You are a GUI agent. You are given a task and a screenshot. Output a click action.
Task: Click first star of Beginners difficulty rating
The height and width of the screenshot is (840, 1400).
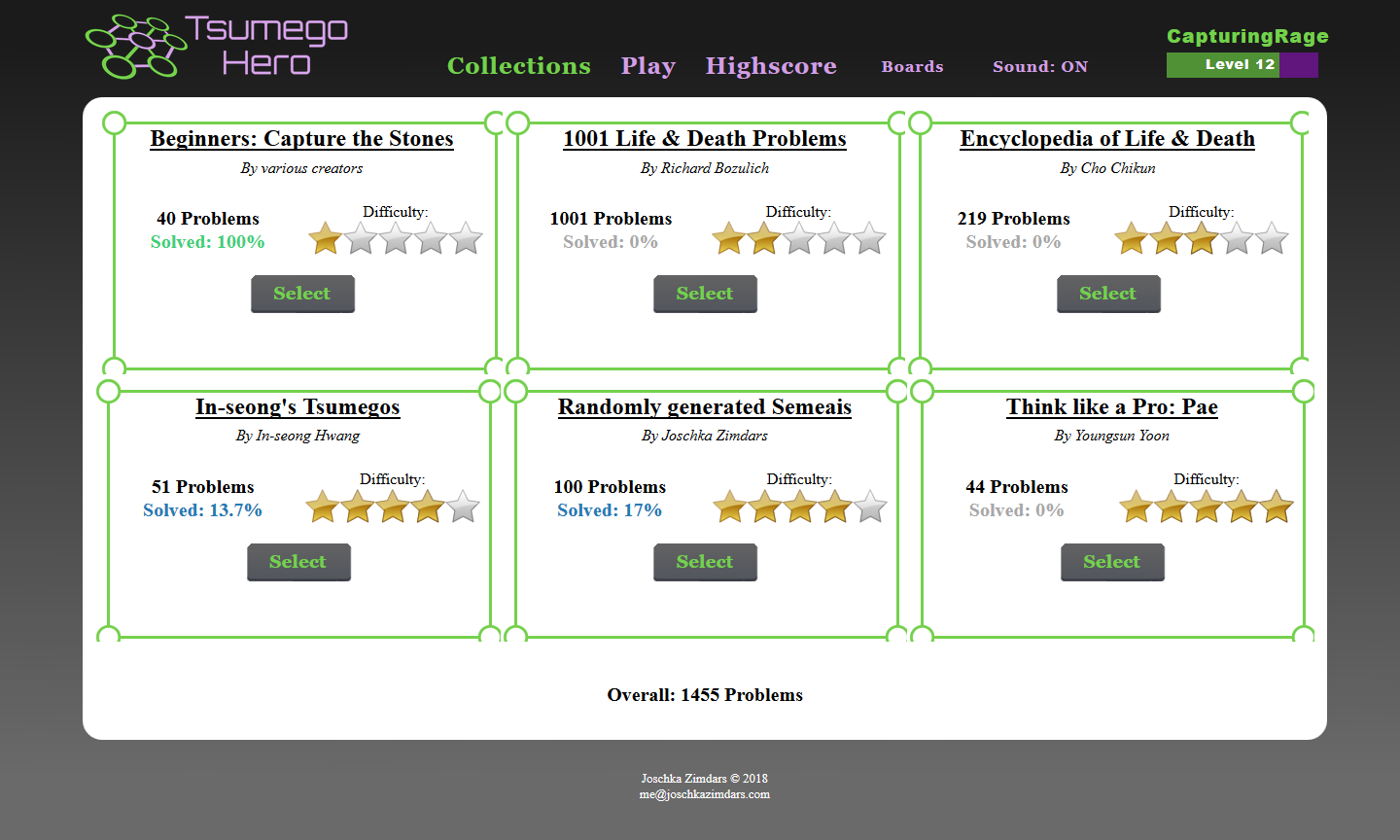point(325,238)
